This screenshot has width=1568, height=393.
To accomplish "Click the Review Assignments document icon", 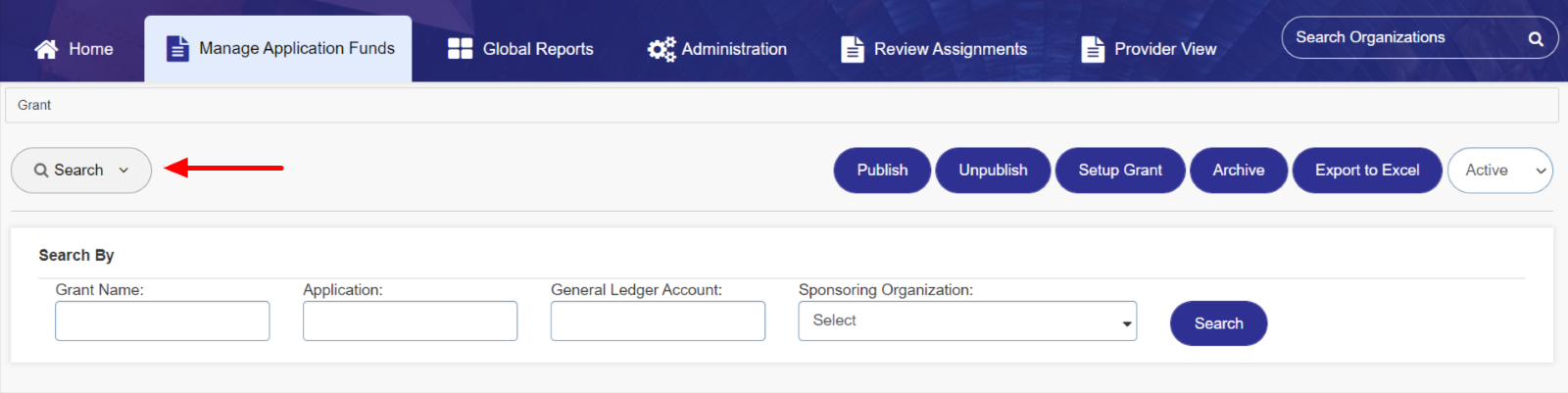I will [x=853, y=49].
